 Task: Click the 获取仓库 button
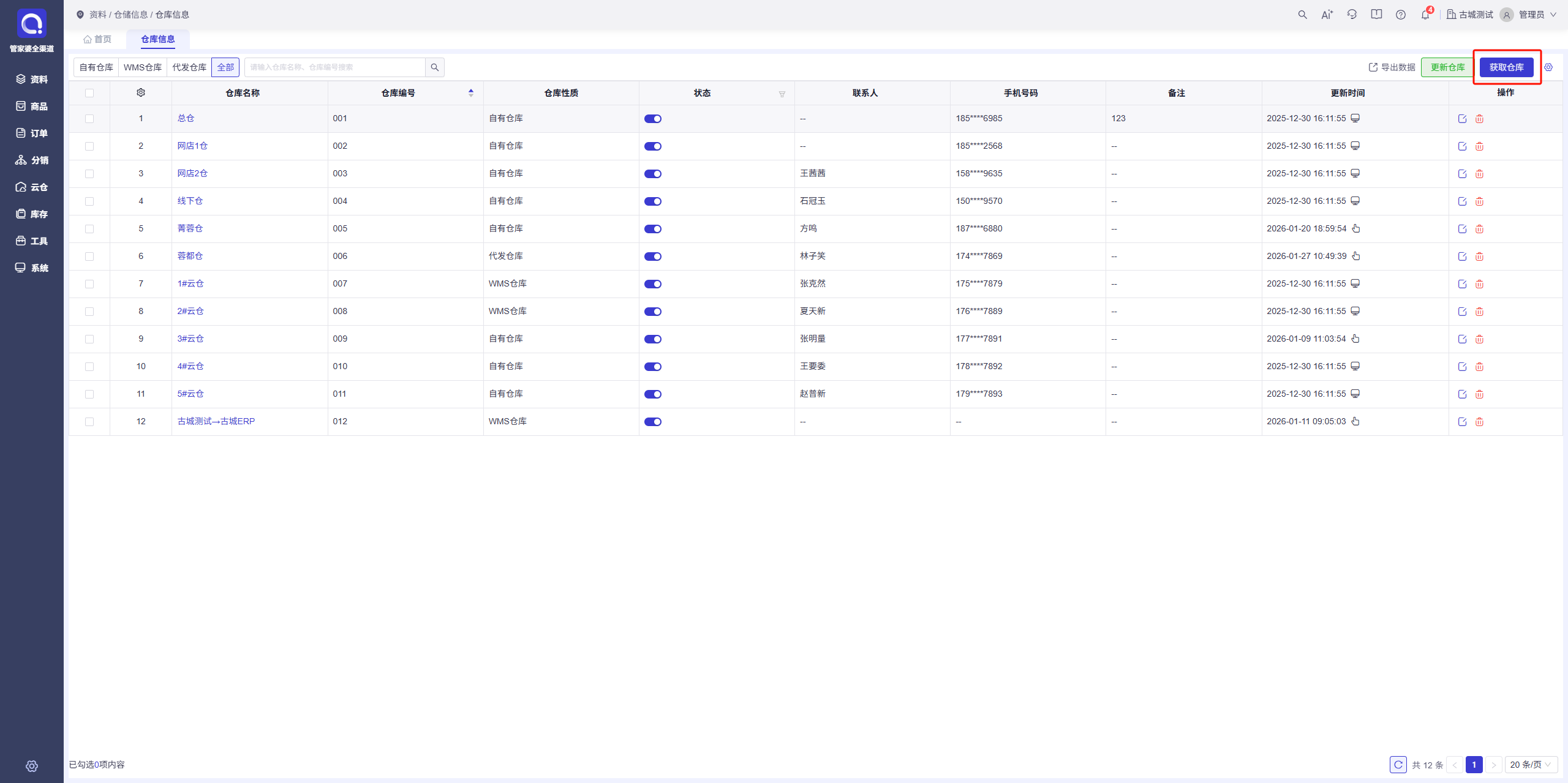1507,67
